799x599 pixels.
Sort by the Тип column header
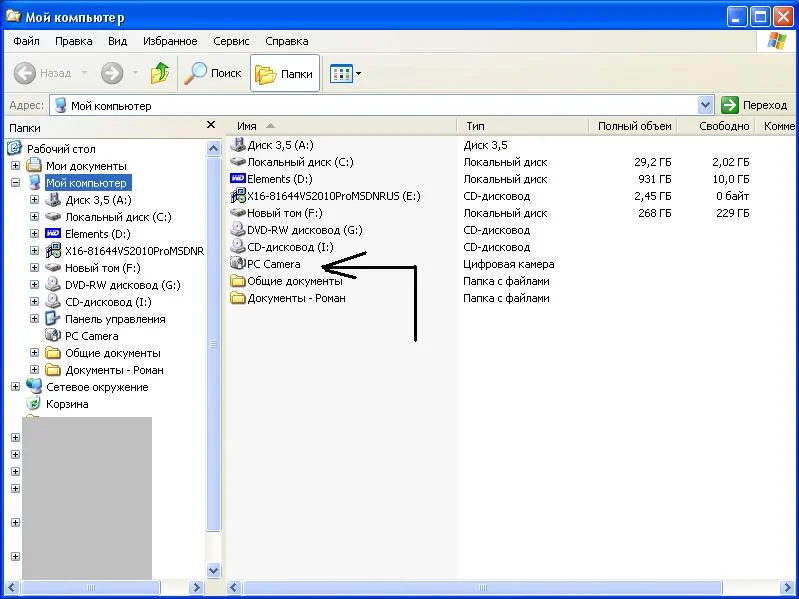pyautogui.click(x=522, y=126)
